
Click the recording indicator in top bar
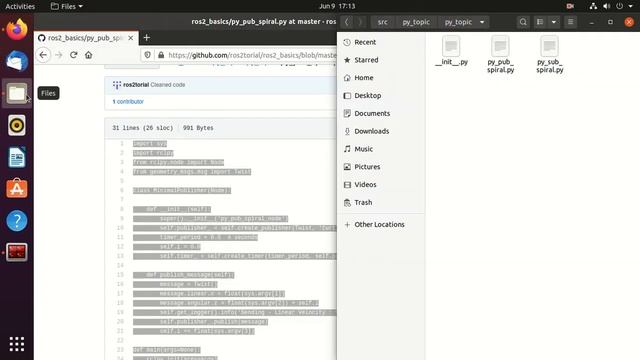pyautogui.click(x=570, y=6)
